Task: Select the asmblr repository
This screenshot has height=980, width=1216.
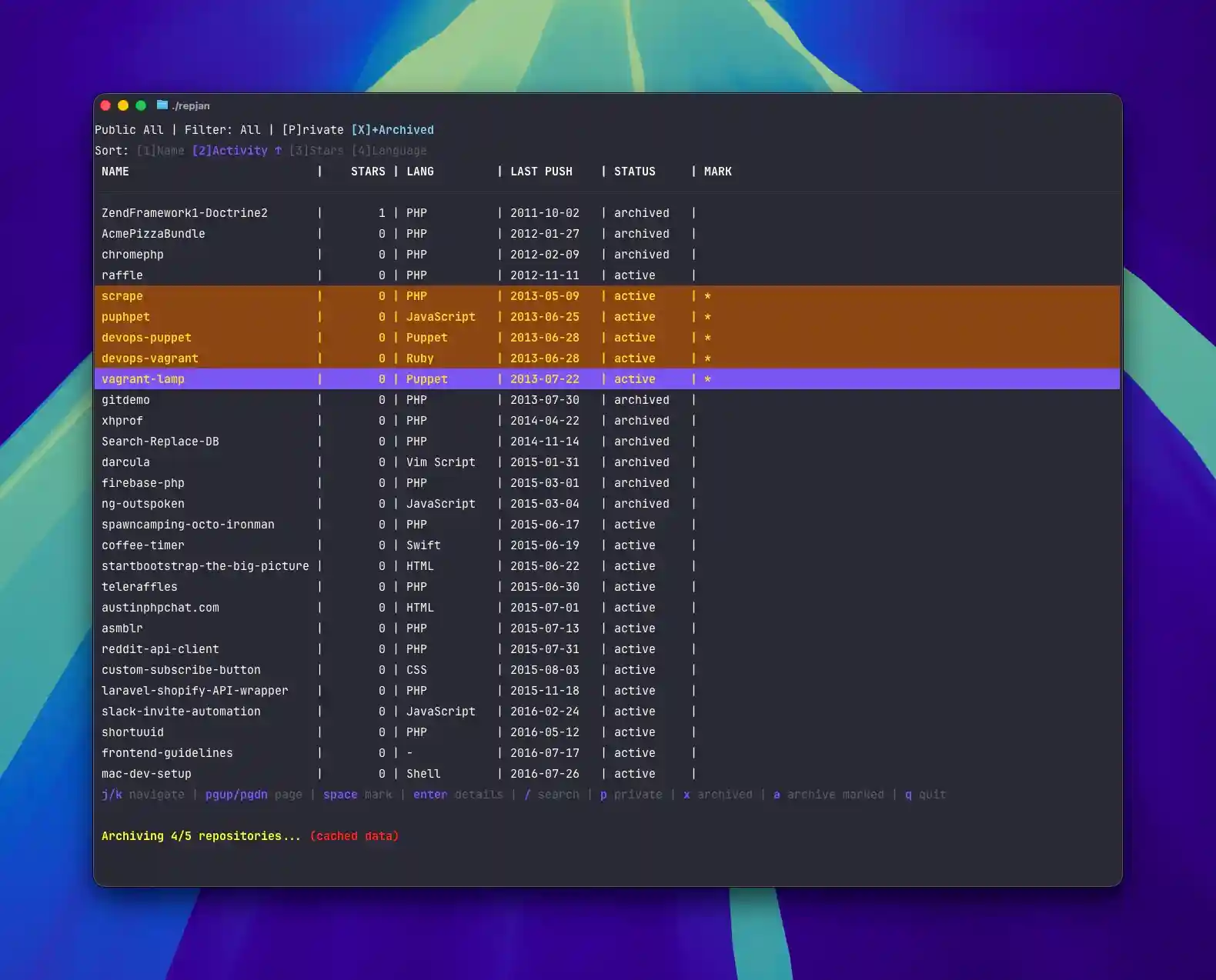Action: coord(122,628)
